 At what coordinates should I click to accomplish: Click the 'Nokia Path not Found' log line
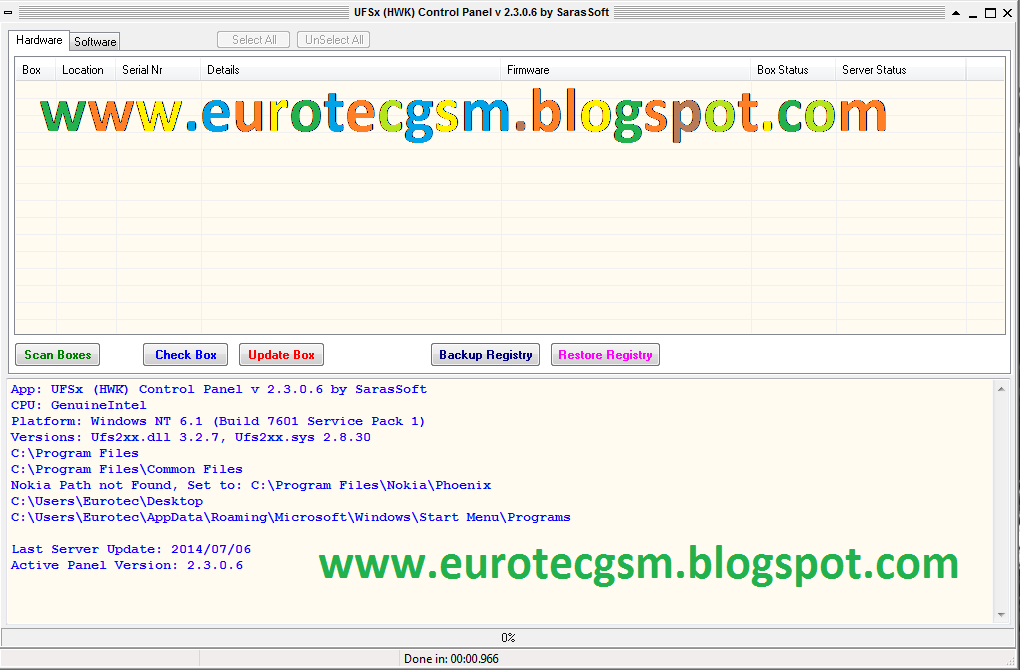coord(251,485)
